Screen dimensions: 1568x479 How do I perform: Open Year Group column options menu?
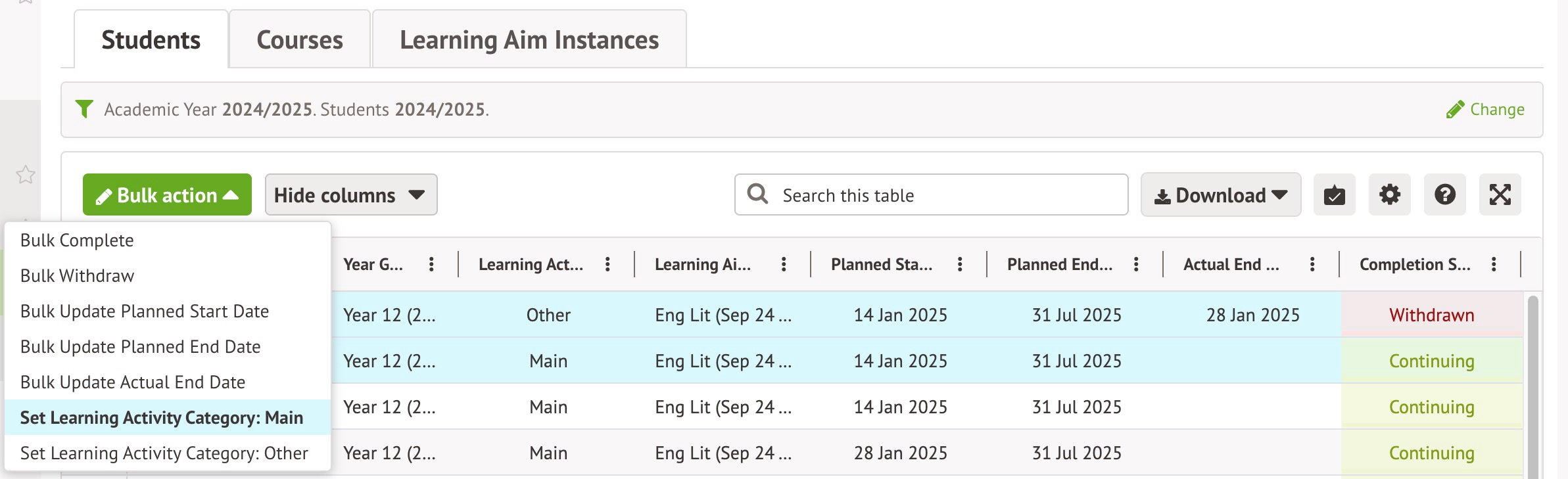[x=431, y=264]
